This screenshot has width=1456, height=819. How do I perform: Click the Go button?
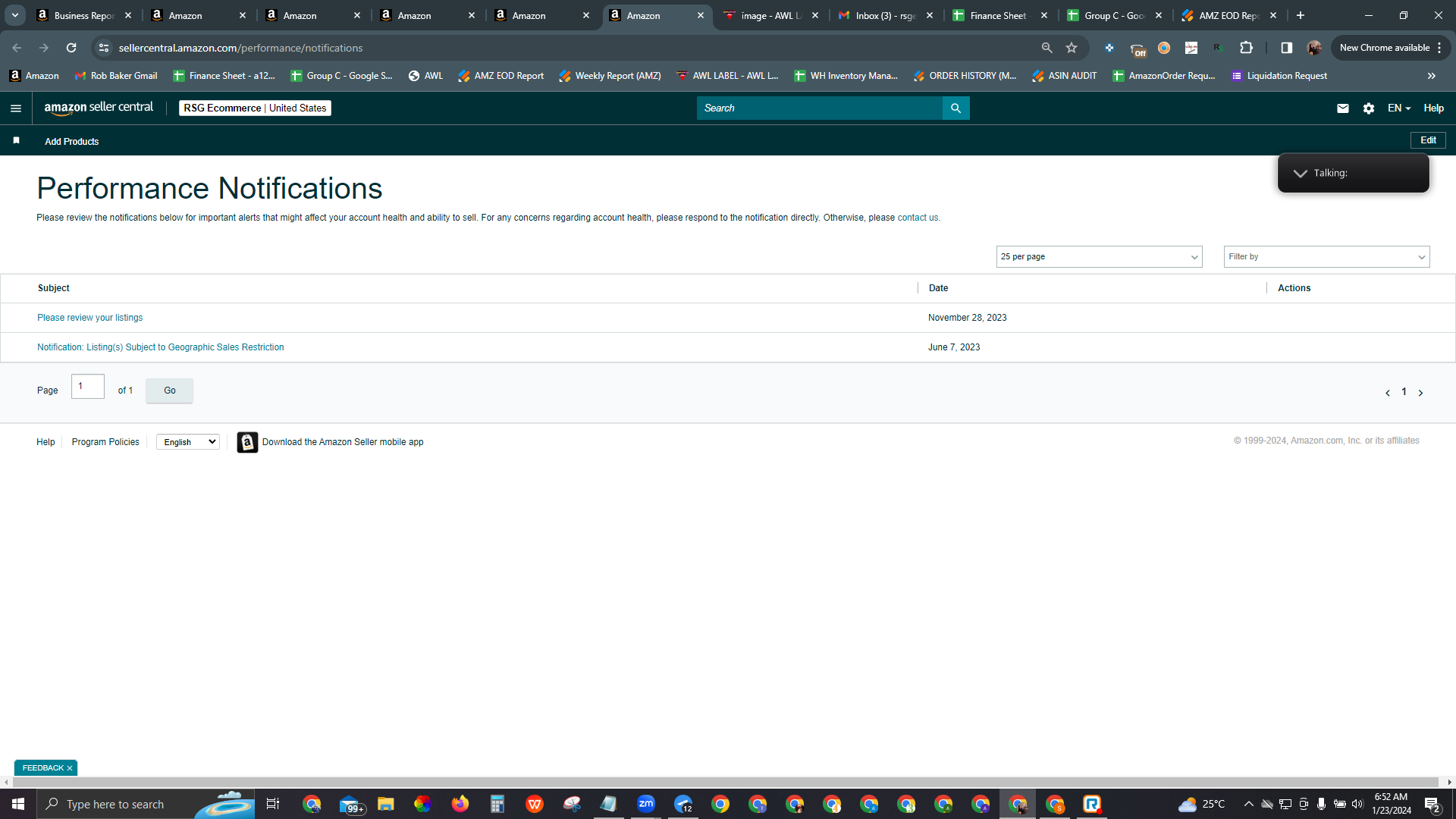point(169,391)
